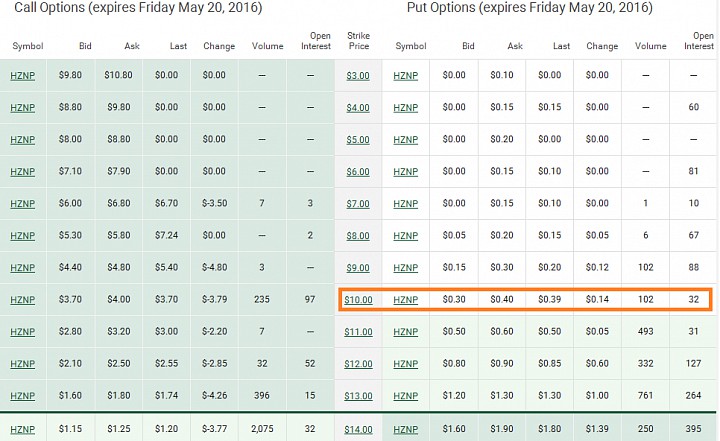The width and height of the screenshot is (720, 441).
Task: Open the $8.00 strike price link
Action: [x=358, y=236]
